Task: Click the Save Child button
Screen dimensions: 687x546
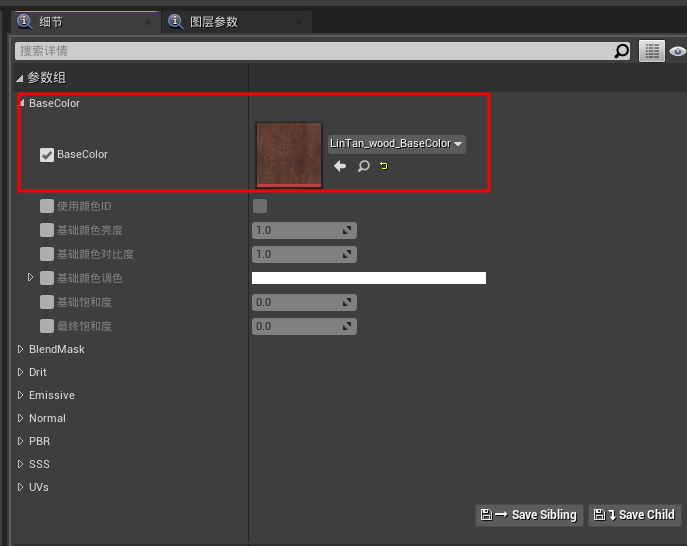Action: click(635, 515)
